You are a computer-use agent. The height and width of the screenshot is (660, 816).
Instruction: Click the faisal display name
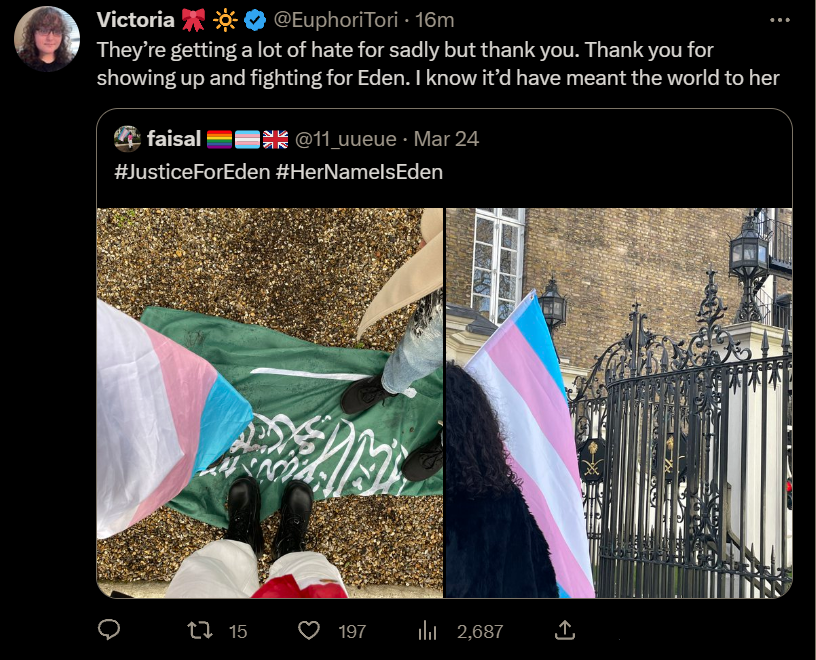click(x=174, y=139)
